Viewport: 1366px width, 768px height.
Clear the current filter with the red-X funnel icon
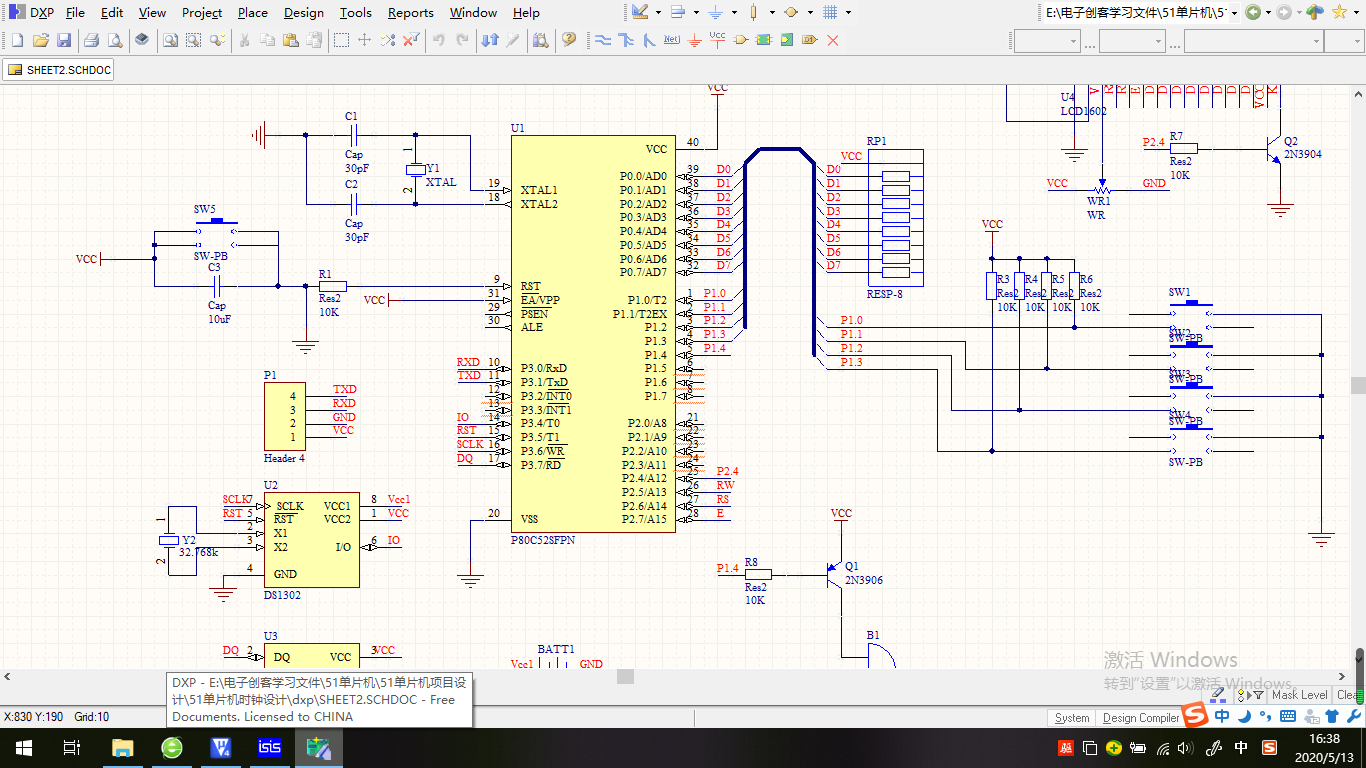click(x=411, y=40)
